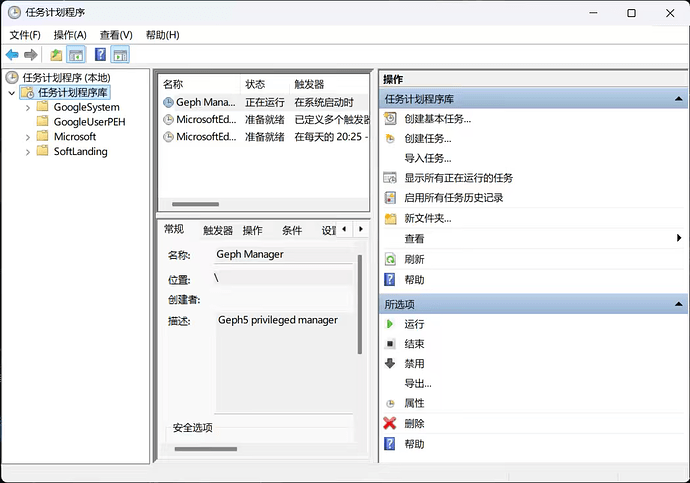This screenshot has height=483, width=690.
Task: Click the 正在运行 status of Geph Manager
Action: (264, 102)
